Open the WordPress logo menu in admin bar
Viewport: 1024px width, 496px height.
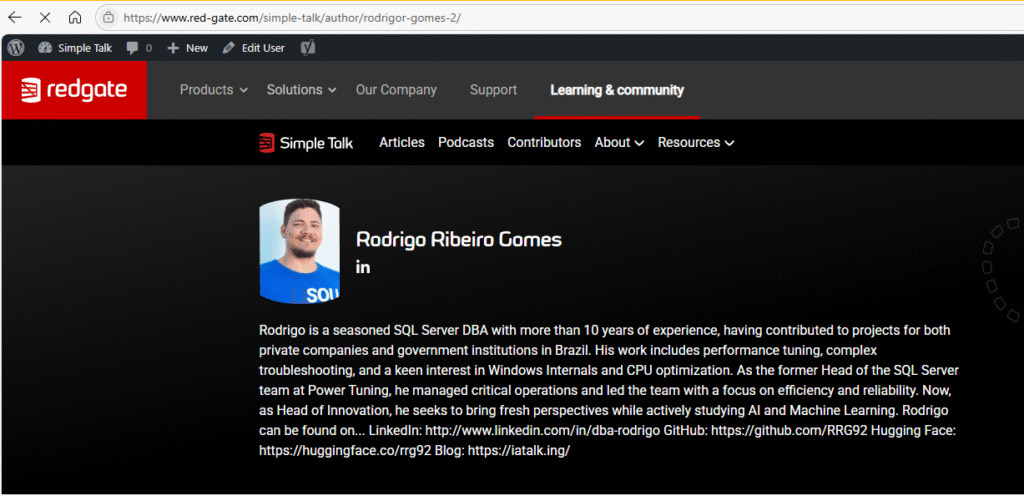pyautogui.click(x=16, y=48)
